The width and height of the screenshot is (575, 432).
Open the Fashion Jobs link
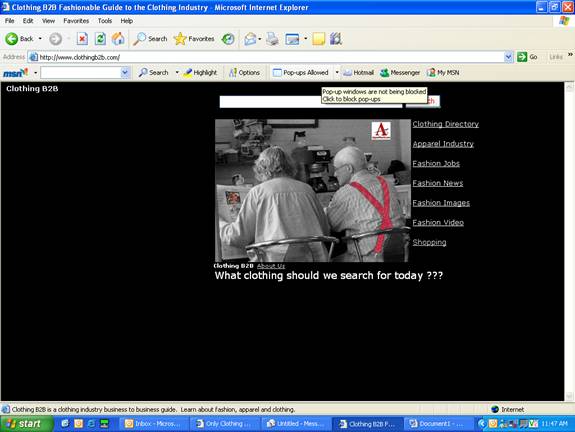[x=436, y=164]
